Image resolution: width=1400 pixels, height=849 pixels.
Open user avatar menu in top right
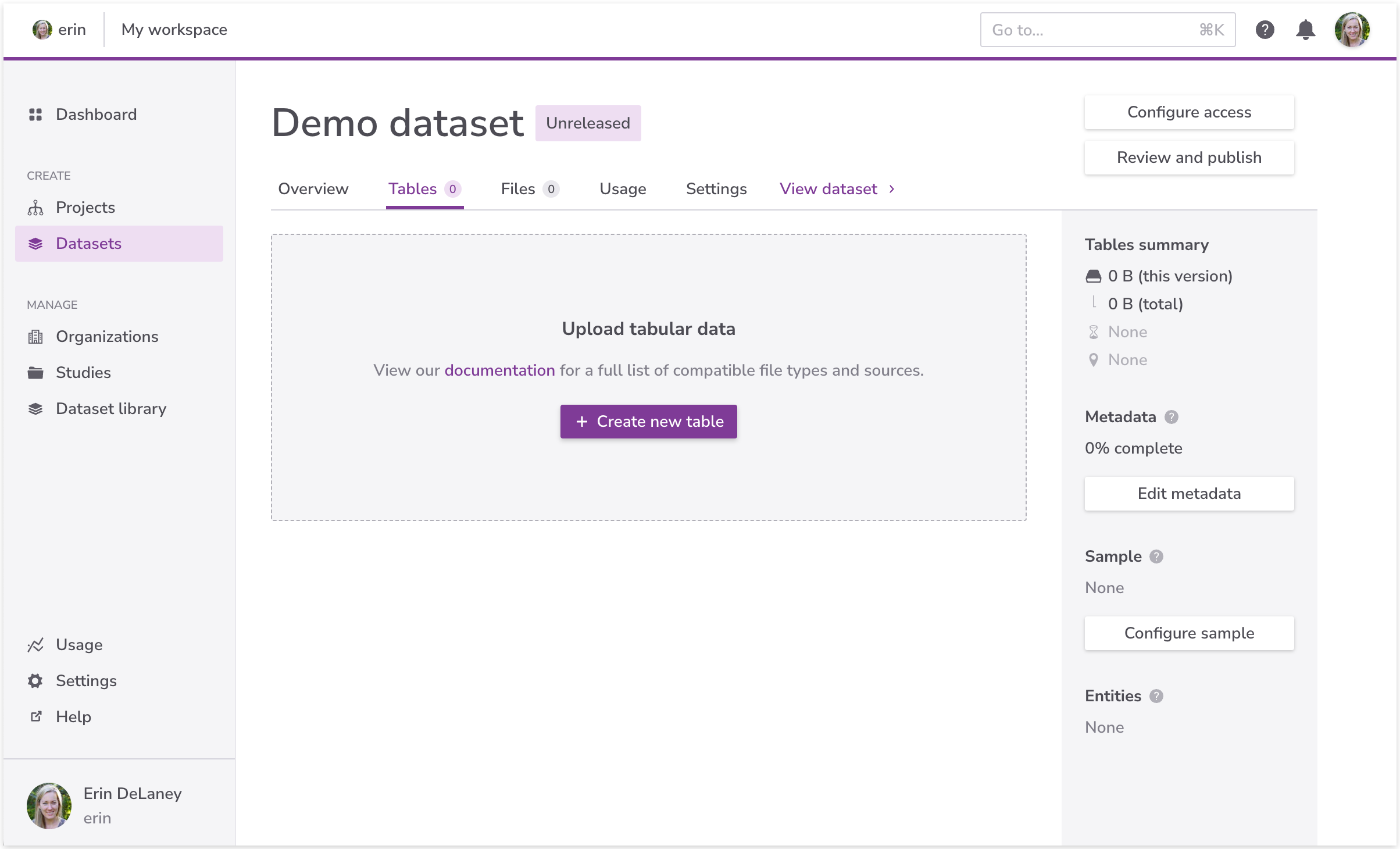click(1352, 30)
